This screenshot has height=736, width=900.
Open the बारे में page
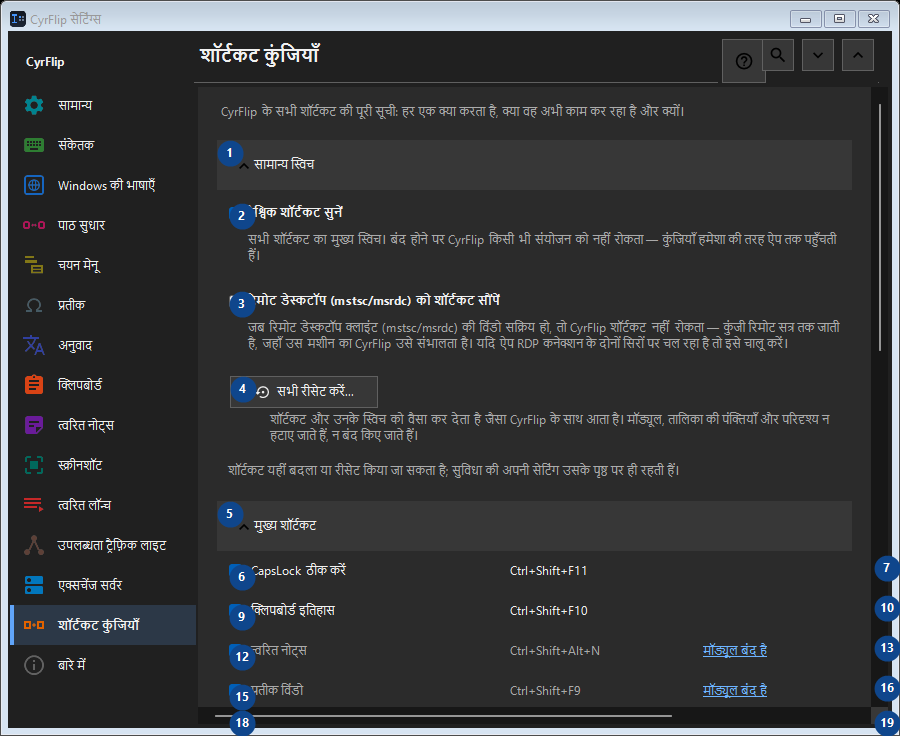coord(103,665)
